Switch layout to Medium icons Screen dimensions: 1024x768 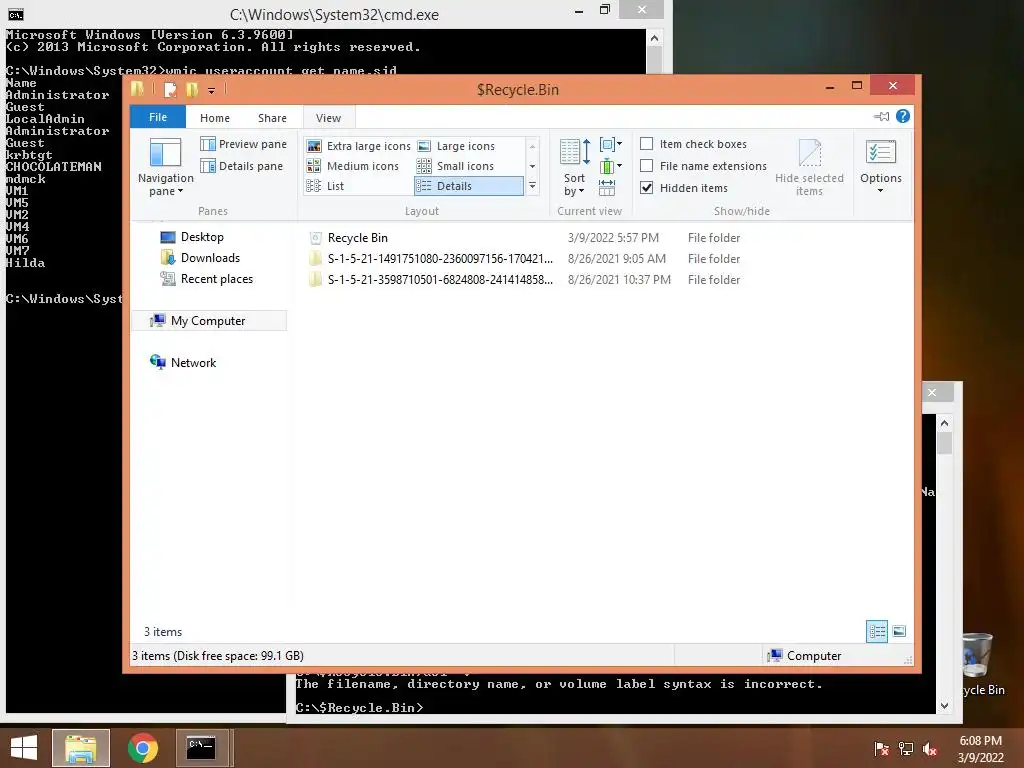pos(353,166)
